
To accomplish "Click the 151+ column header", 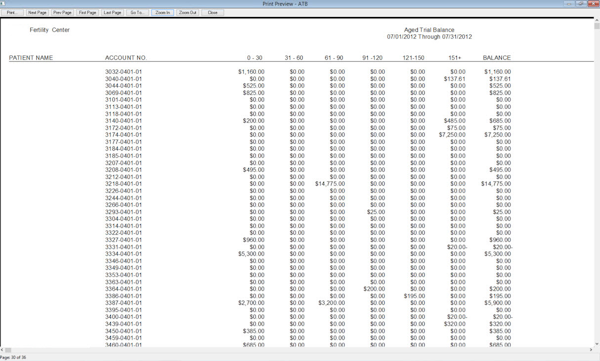I will pyautogui.click(x=455, y=58).
